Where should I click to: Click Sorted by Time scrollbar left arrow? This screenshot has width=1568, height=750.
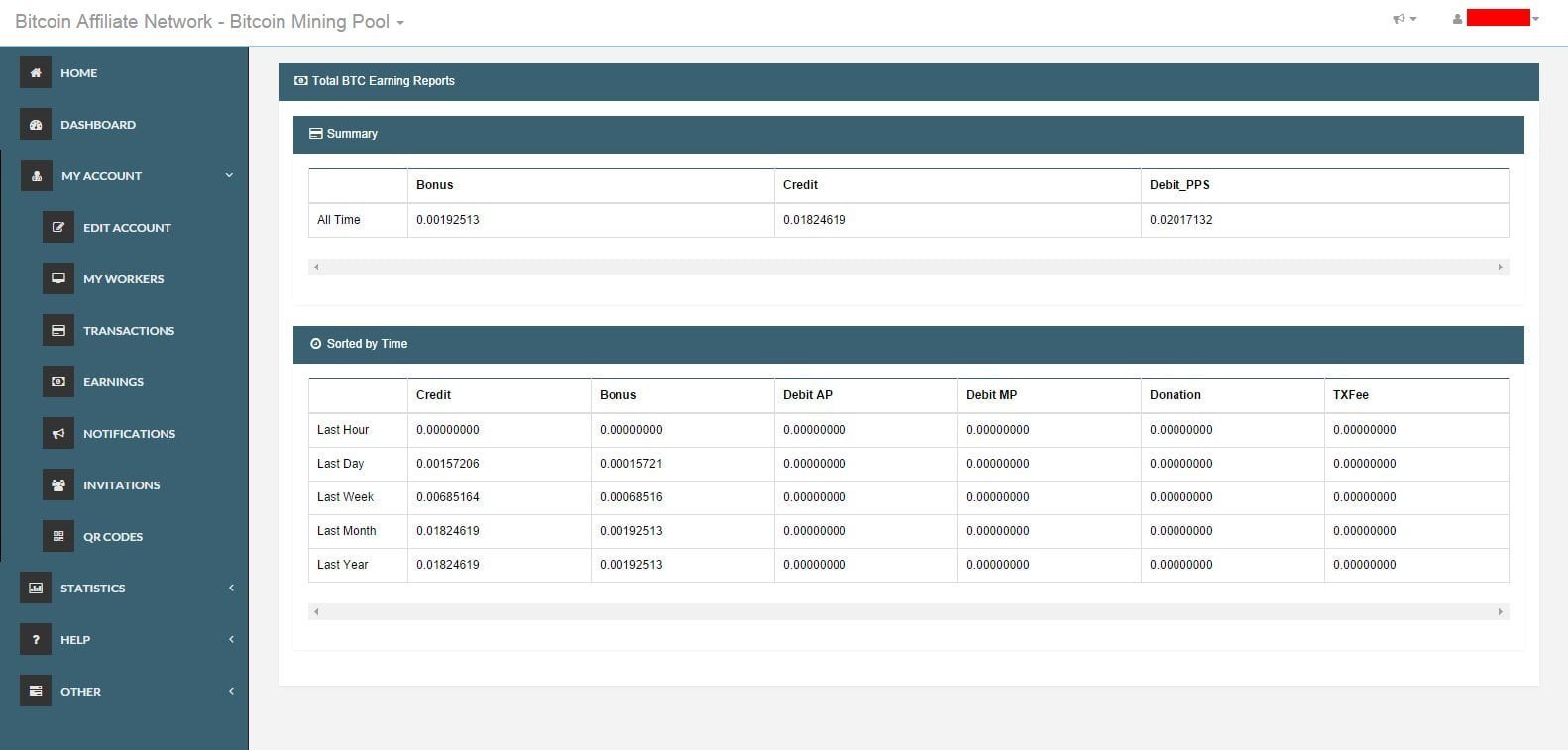[316, 612]
